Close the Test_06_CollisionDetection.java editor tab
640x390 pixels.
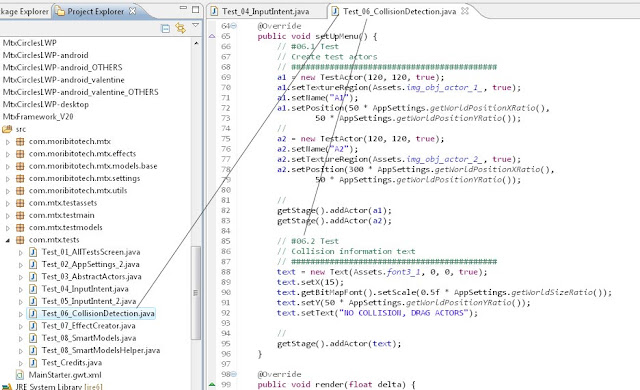464,11
